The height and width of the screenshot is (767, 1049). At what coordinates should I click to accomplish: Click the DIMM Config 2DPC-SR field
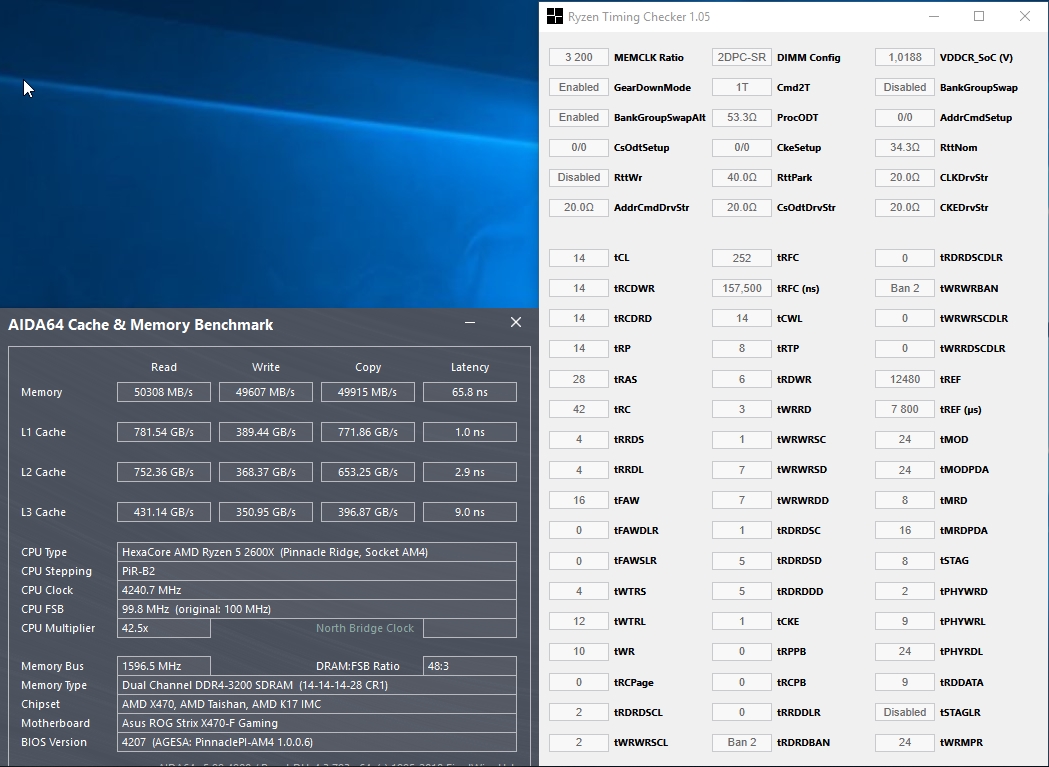coord(741,58)
